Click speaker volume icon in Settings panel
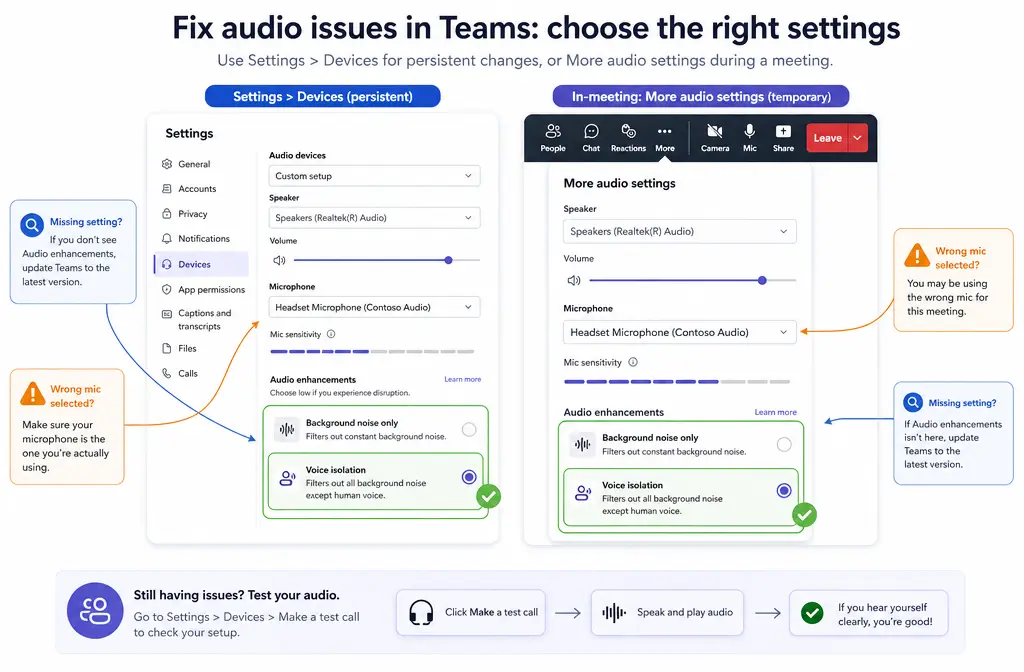This screenshot has width=1024, height=672. pos(279,260)
